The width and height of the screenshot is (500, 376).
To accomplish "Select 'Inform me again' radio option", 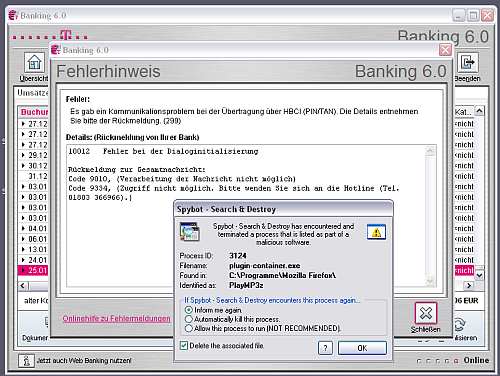I will [189, 310].
